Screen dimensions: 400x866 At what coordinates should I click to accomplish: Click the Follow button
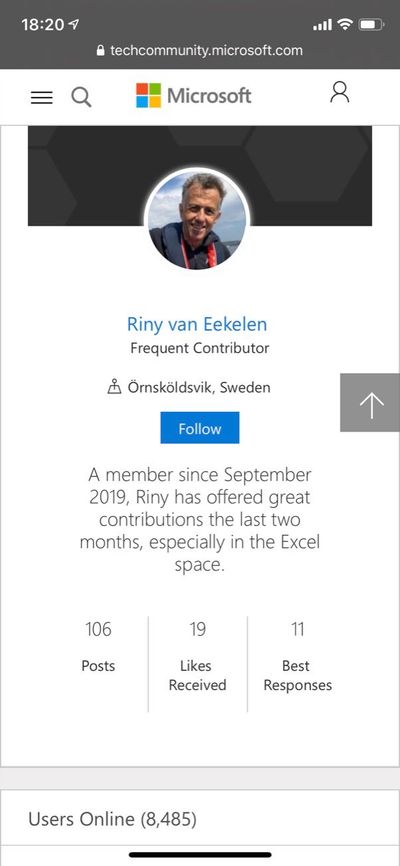200,427
